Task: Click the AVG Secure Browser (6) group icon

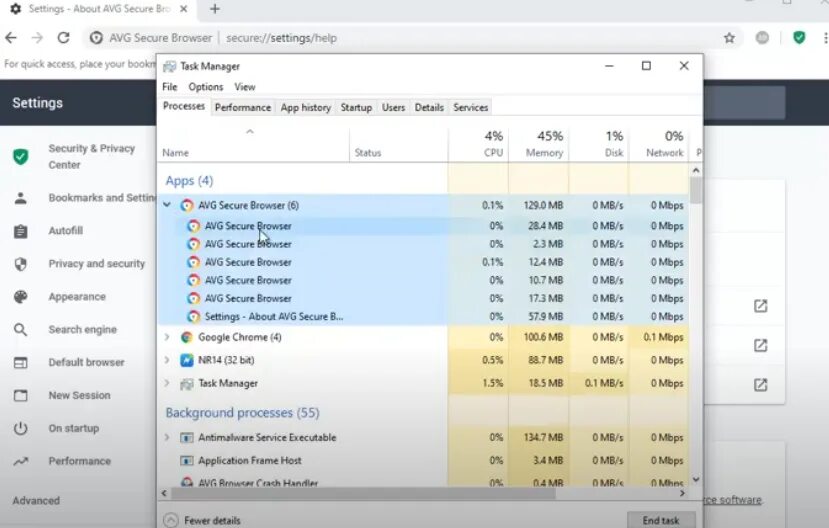Action: [187, 206]
